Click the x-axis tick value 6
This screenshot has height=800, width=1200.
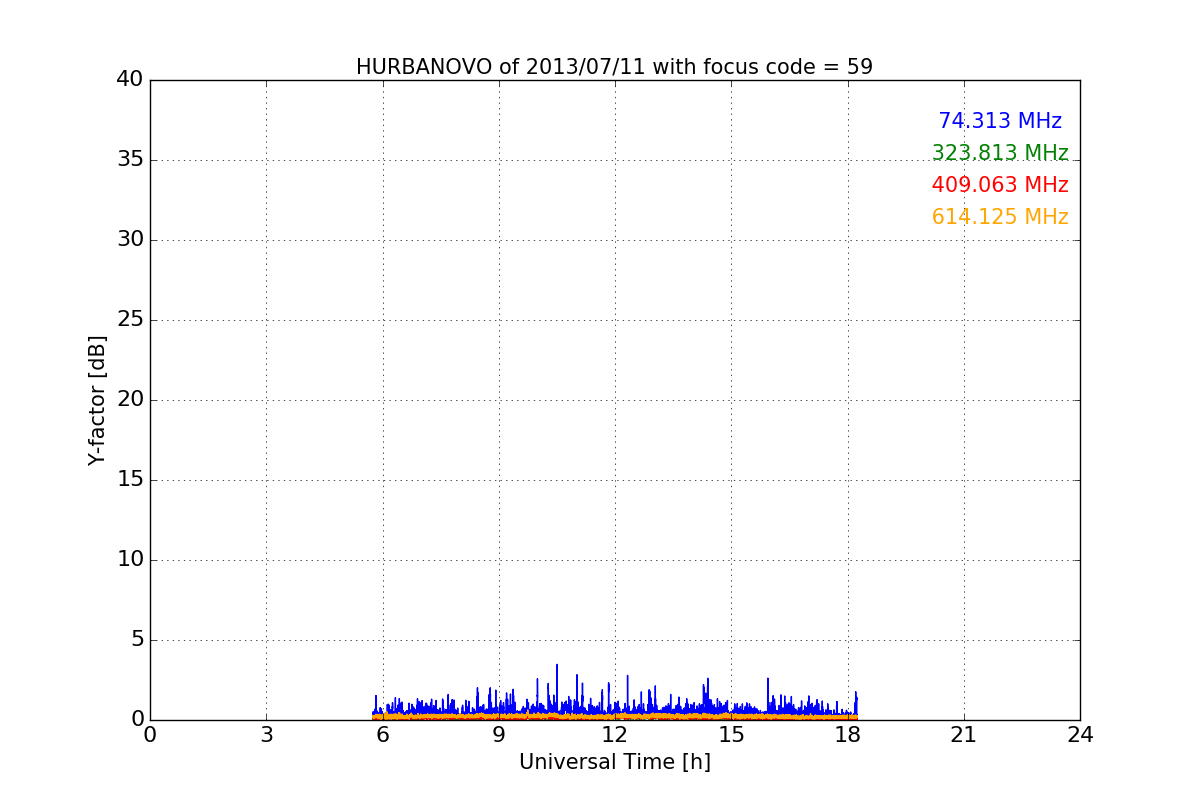click(382, 735)
